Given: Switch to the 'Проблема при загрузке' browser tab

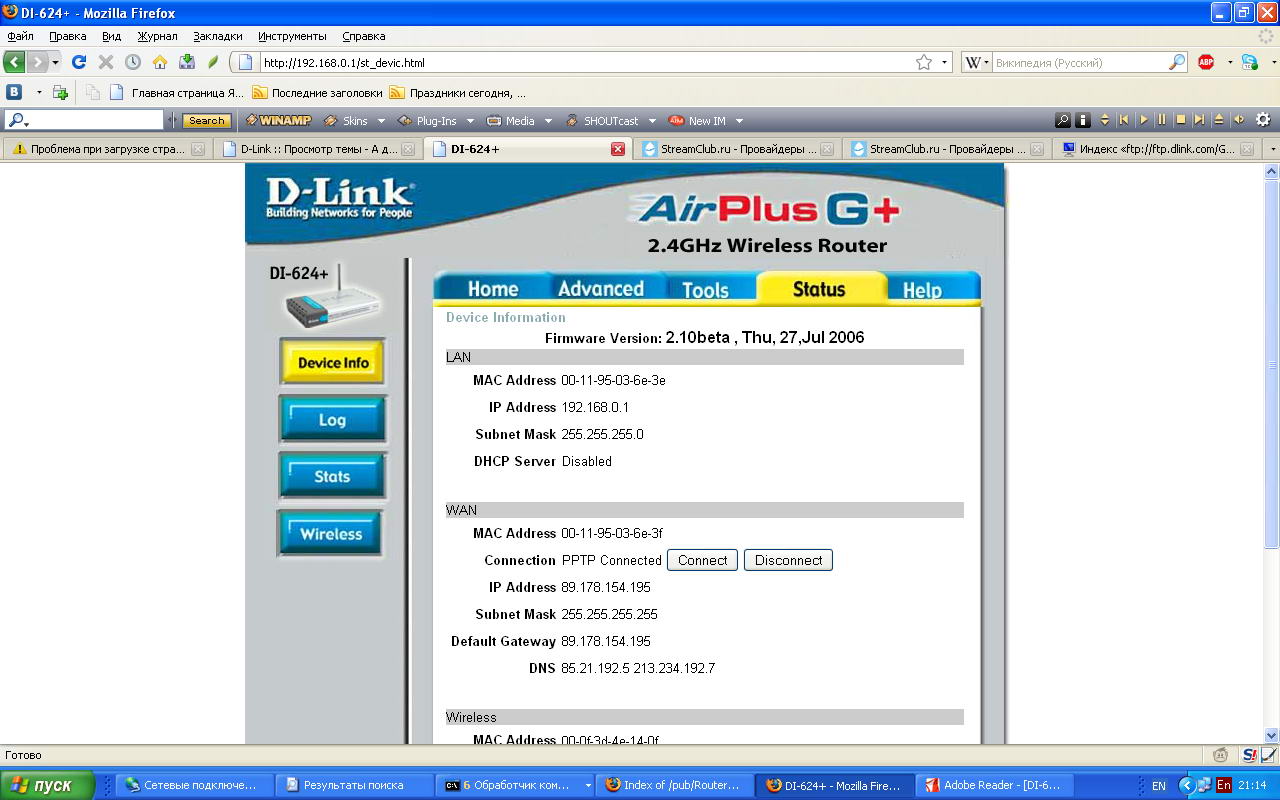Looking at the screenshot, I should point(109,149).
